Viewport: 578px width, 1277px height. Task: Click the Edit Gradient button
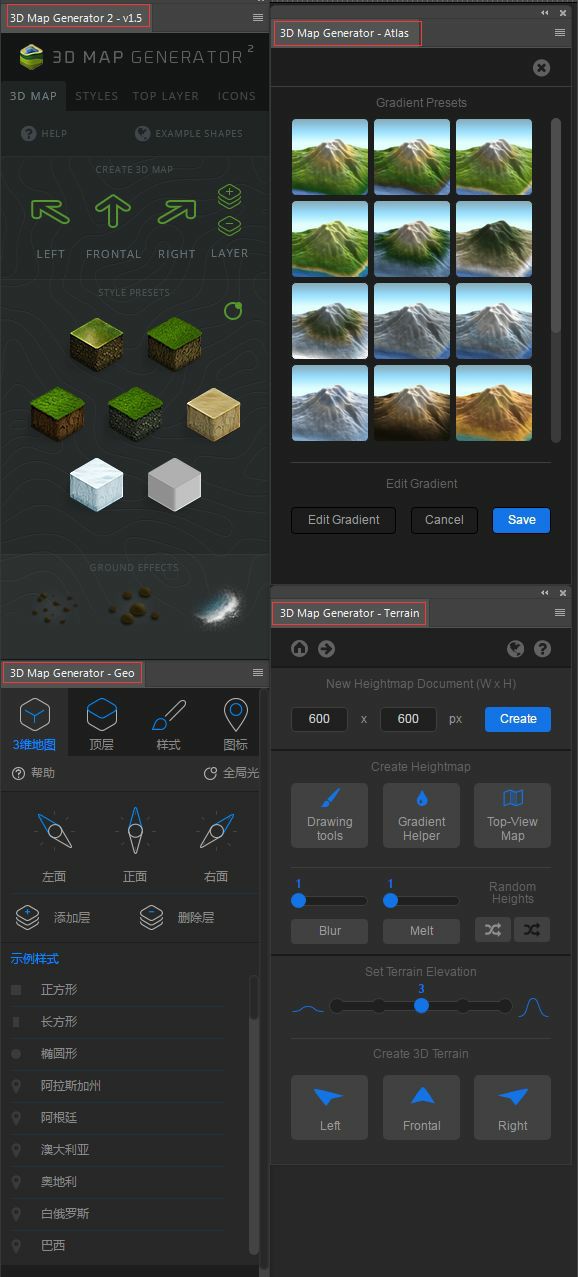(343, 520)
